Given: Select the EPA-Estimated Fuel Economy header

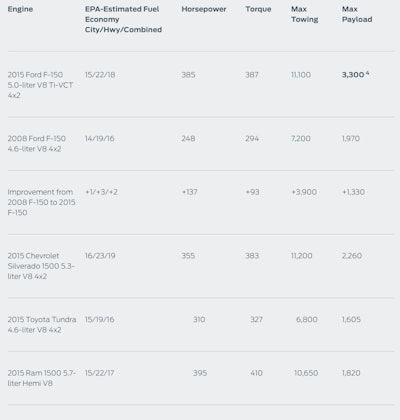Looking at the screenshot, I should pos(123,19).
